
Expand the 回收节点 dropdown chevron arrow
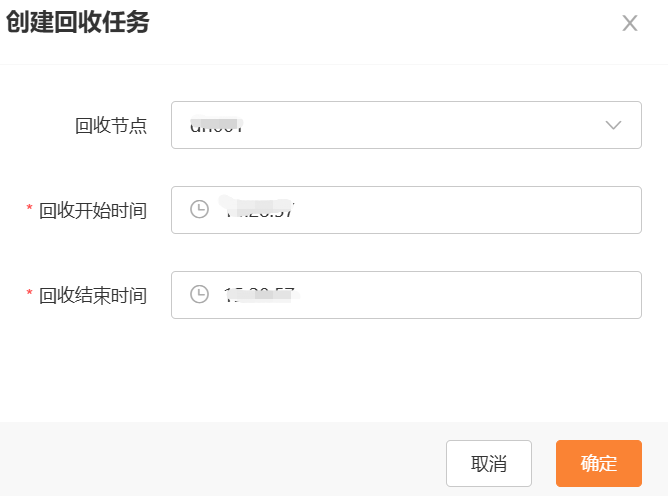613,125
